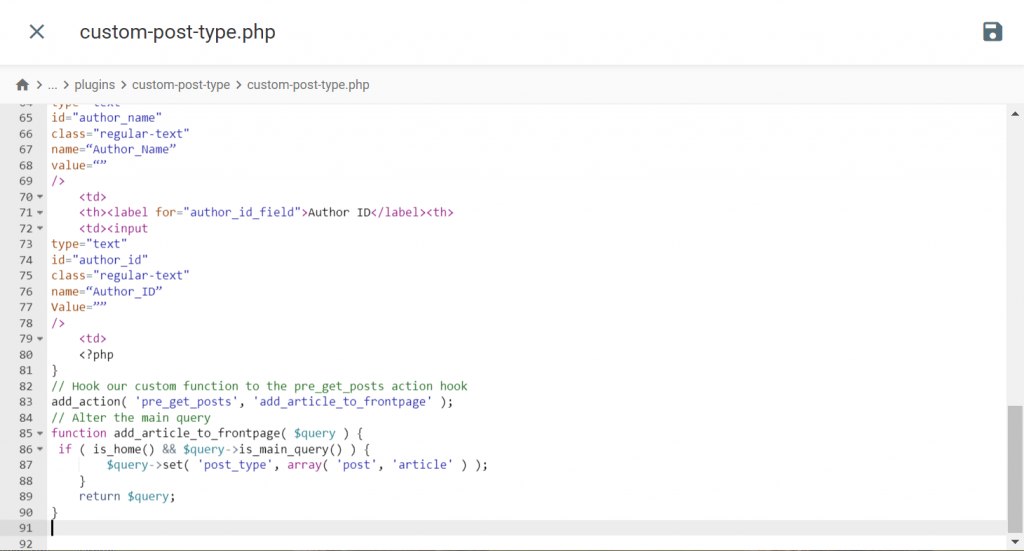Click the 'Alter the main query' comment line
The image size is (1024, 551).
(x=131, y=417)
